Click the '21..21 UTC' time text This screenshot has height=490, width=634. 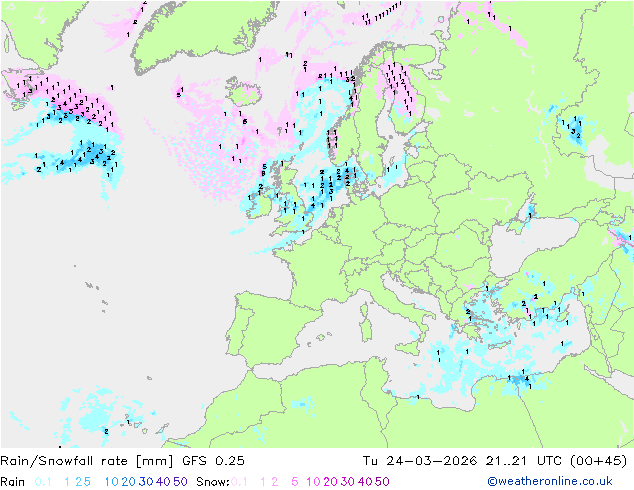tap(524, 461)
